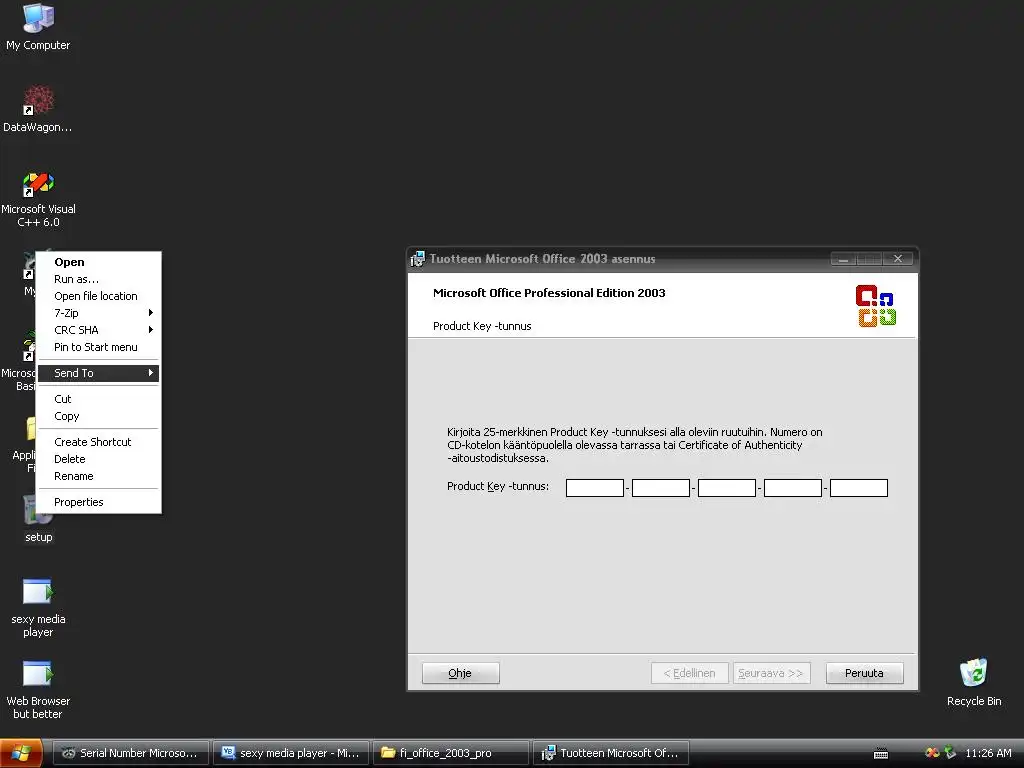This screenshot has width=1024, height=768.
Task: Choose Run as... in the context menu
Action: click(x=99, y=279)
